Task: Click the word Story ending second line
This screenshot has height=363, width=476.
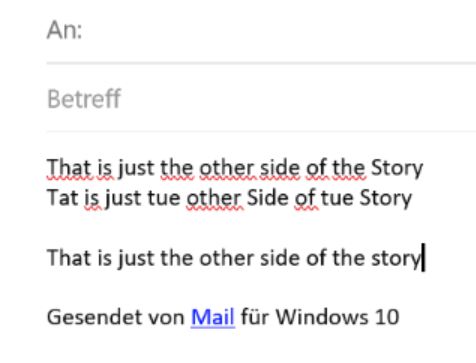Action: [x=386, y=198]
